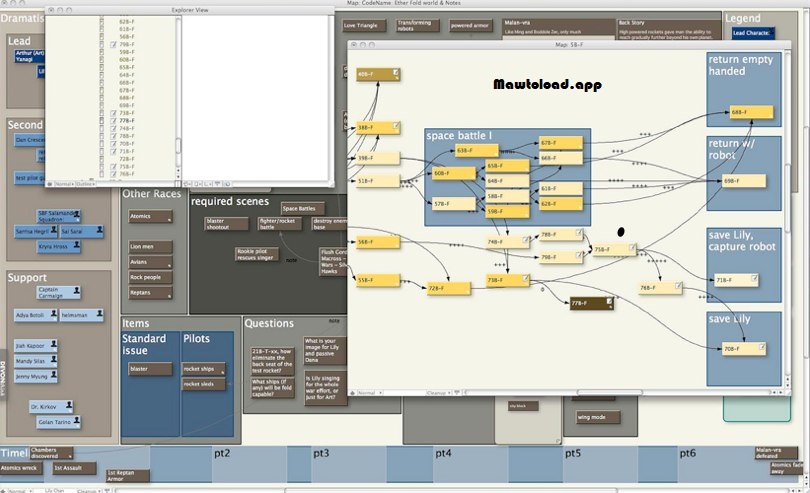This screenshot has height=493, width=810.
Task: Click the Map 5B-F horizontal scrollbar thumb
Action: click(610, 393)
